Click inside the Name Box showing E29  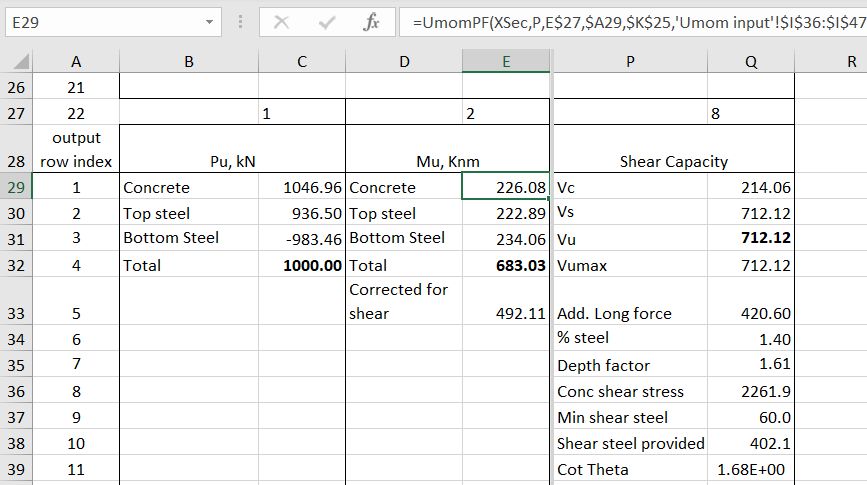(100, 21)
